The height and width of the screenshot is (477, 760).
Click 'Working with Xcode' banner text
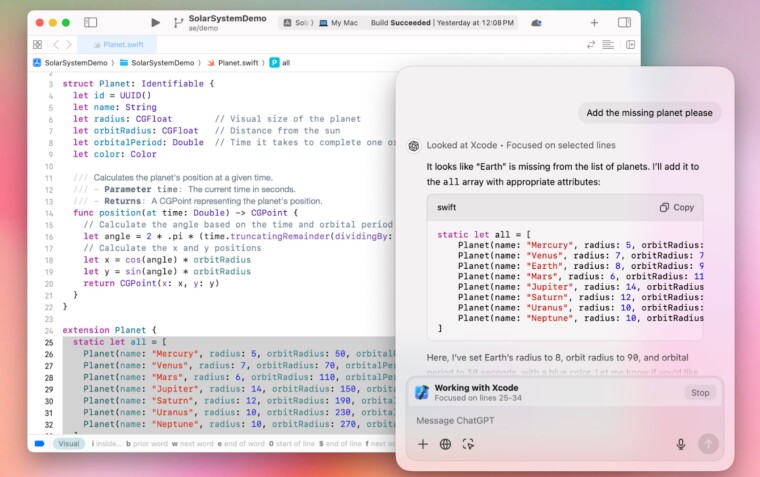tap(476, 388)
